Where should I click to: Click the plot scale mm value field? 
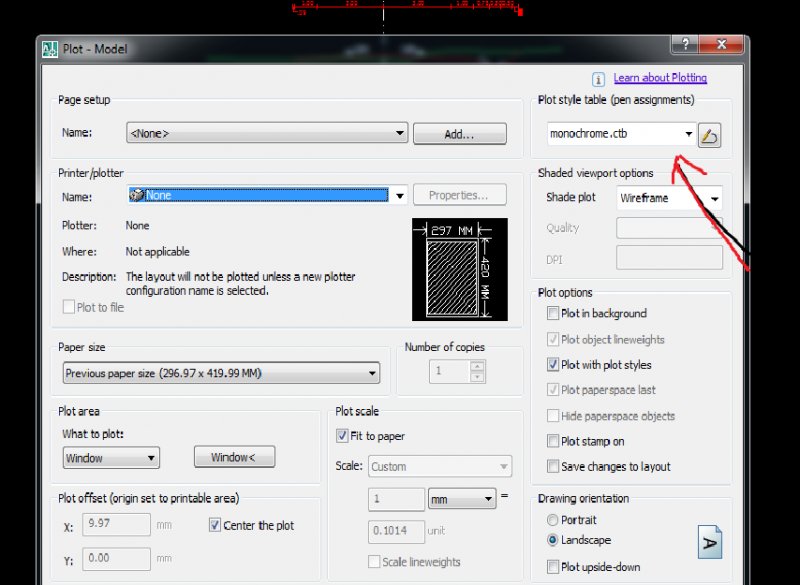[396, 499]
